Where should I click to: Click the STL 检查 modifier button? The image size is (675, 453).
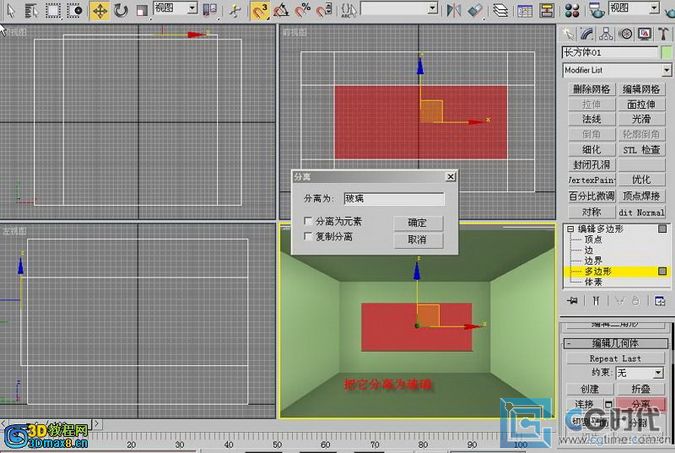[x=641, y=149]
